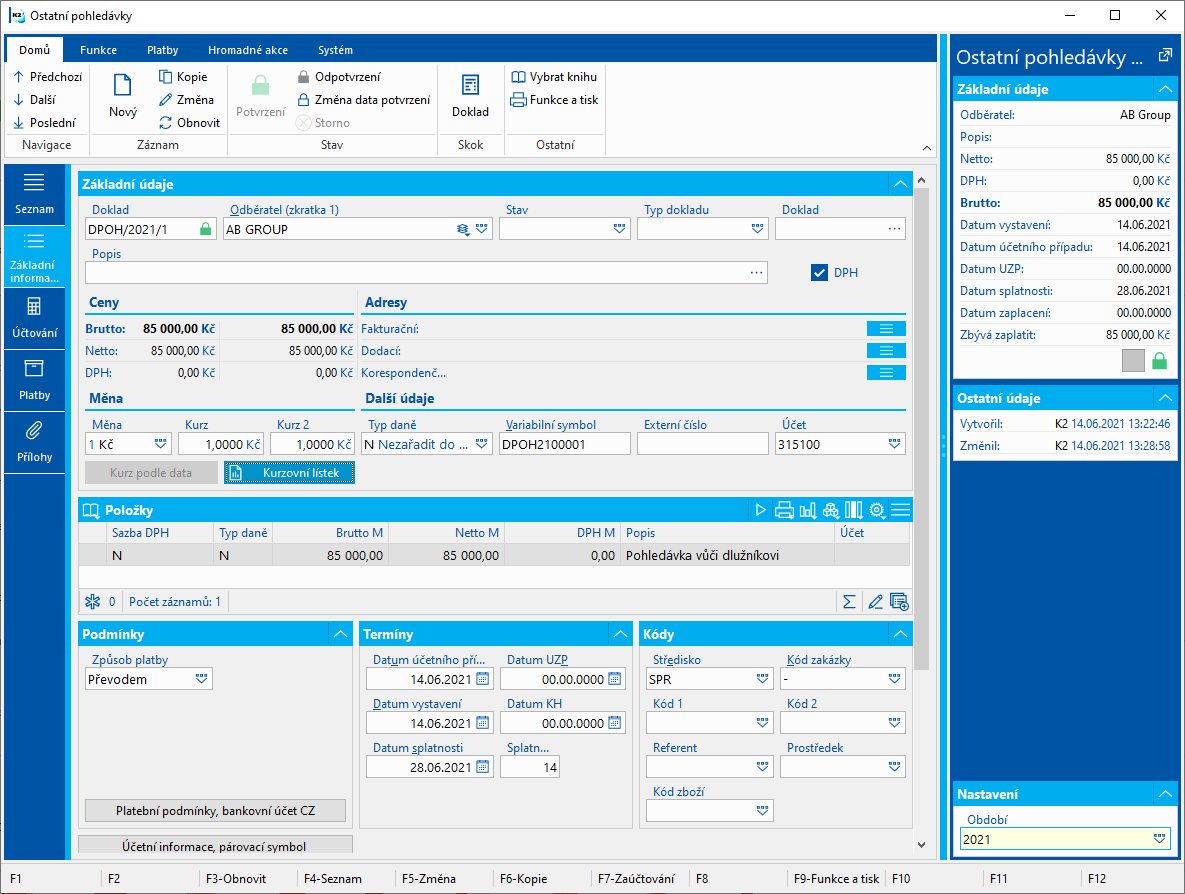Viewport: 1185px width, 894px height.
Task: Click the print icon in Položky toolbar
Action: point(784,510)
